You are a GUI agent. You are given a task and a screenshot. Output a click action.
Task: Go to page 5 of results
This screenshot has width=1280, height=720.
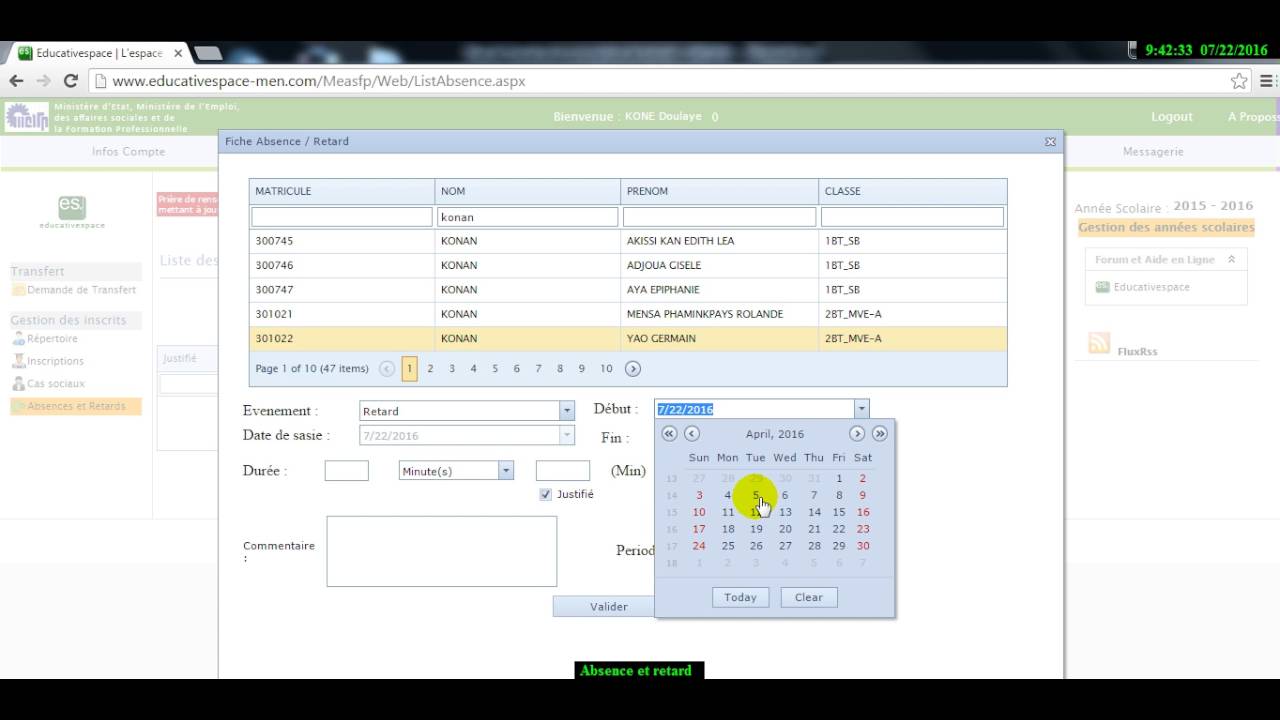[495, 369]
